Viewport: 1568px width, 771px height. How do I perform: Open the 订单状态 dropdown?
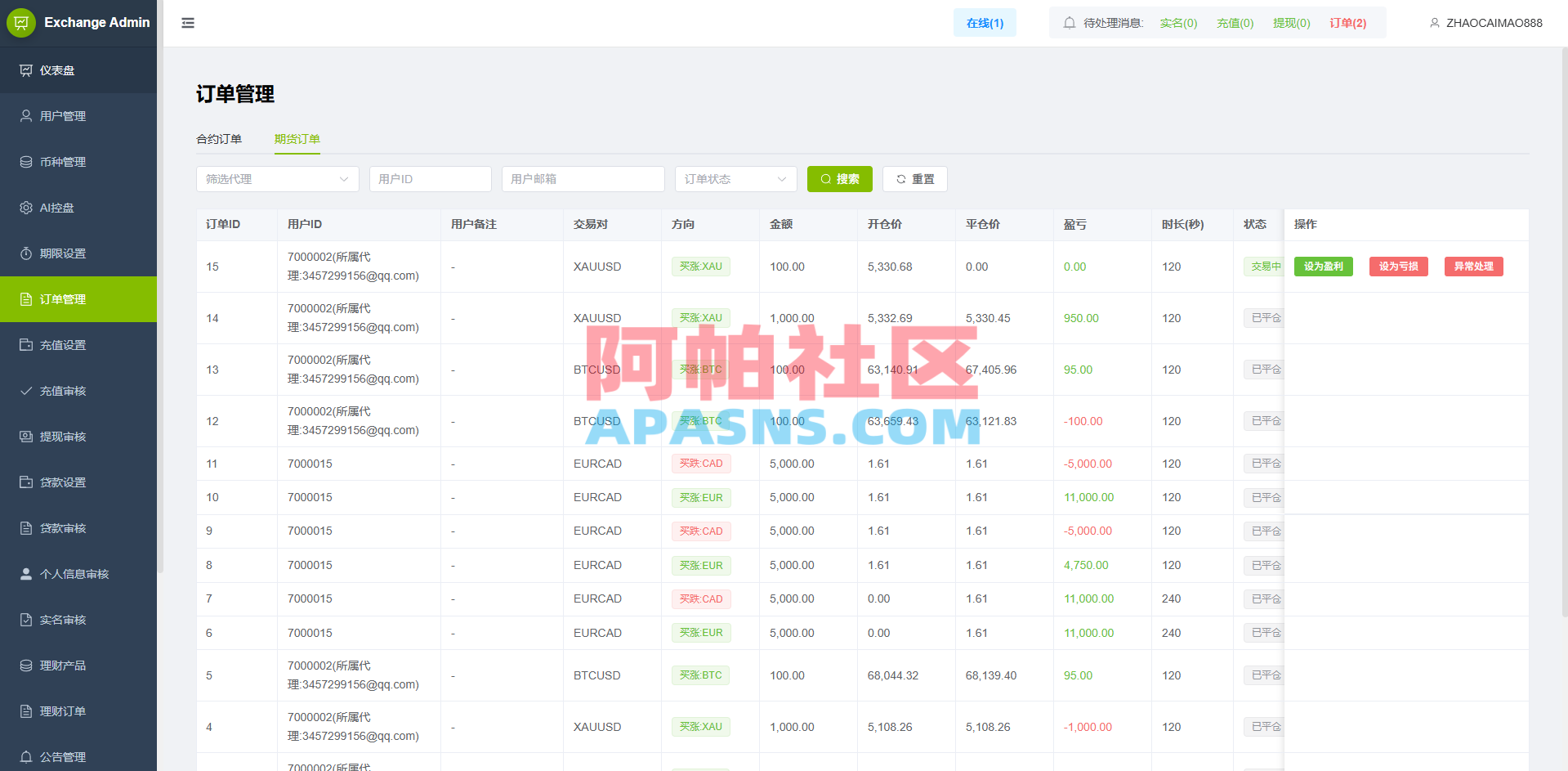point(736,179)
